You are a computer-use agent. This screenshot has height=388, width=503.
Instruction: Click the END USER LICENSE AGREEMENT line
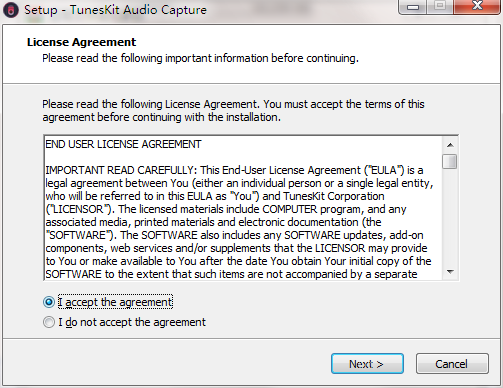click(123, 144)
